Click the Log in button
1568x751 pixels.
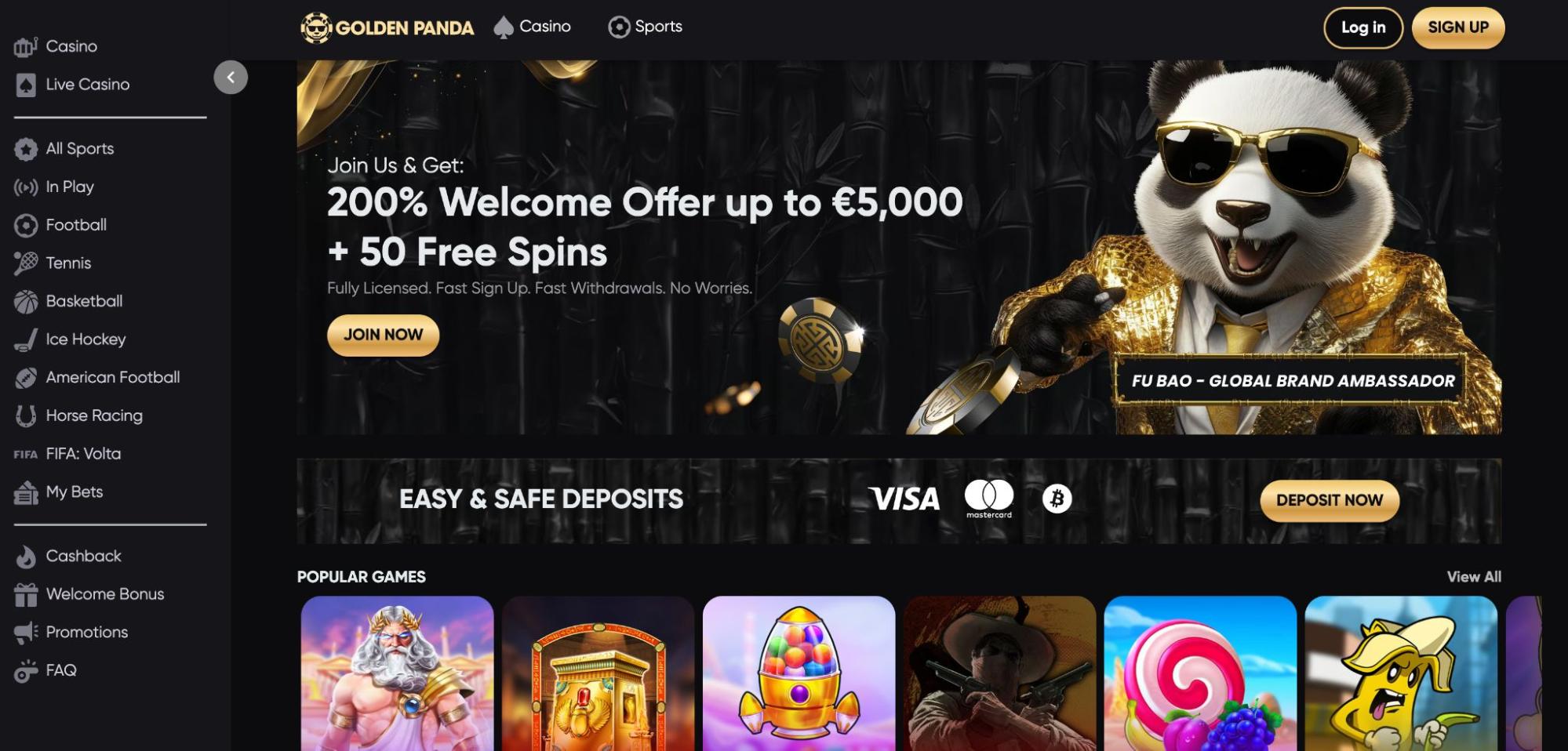click(1363, 27)
